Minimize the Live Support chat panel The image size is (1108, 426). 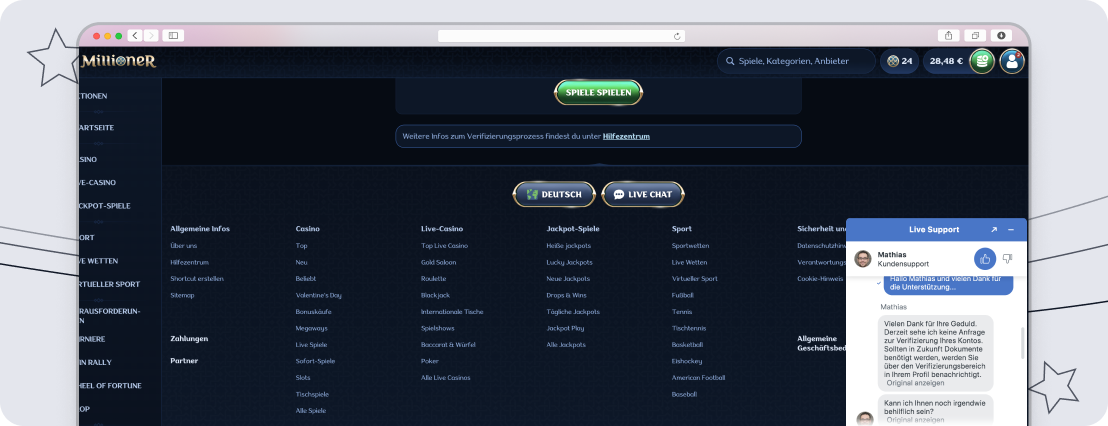click(1011, 230)
